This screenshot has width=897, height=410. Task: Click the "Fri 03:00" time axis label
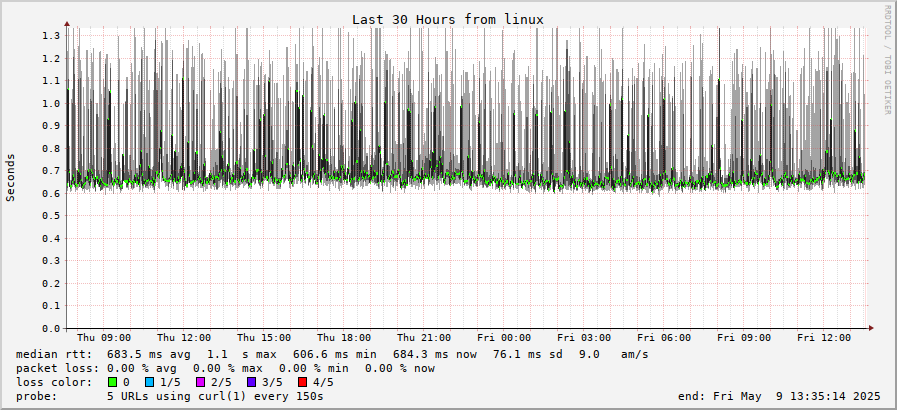[x=584, y=338]
